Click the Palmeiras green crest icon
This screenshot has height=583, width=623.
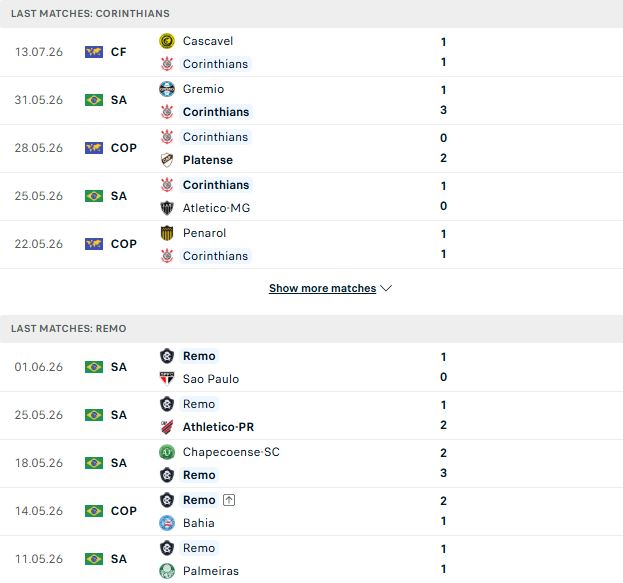167,571
